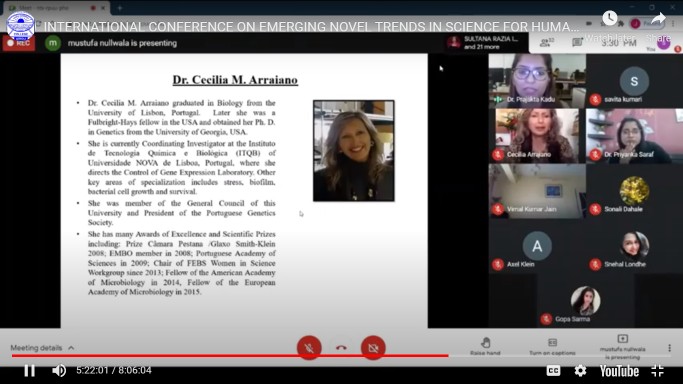Viewport: 683px width, 384px height.
Task: Click the red hang up call button
Action: (341, 347)
